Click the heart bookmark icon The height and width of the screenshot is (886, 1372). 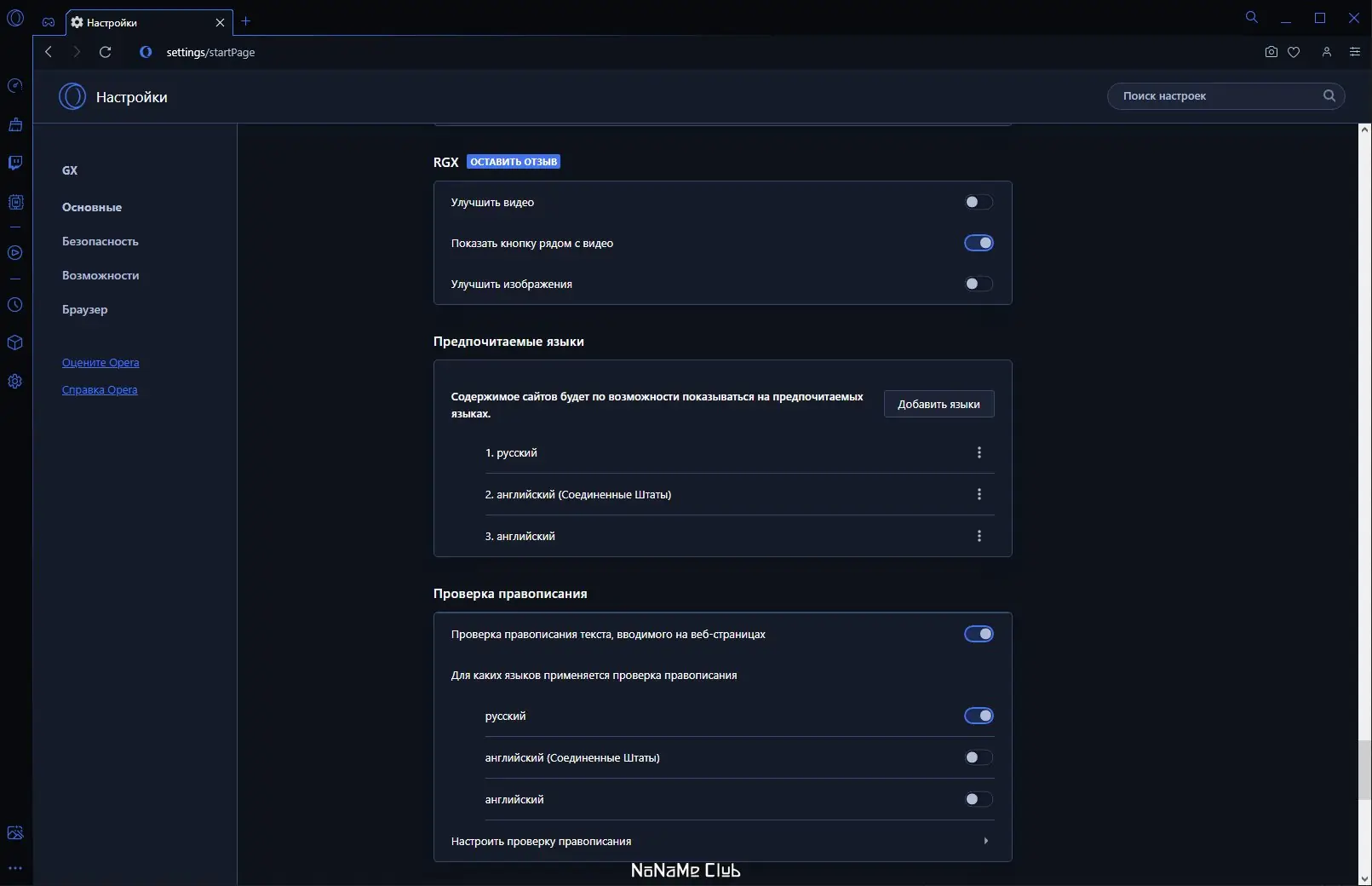pos(1294,52)
